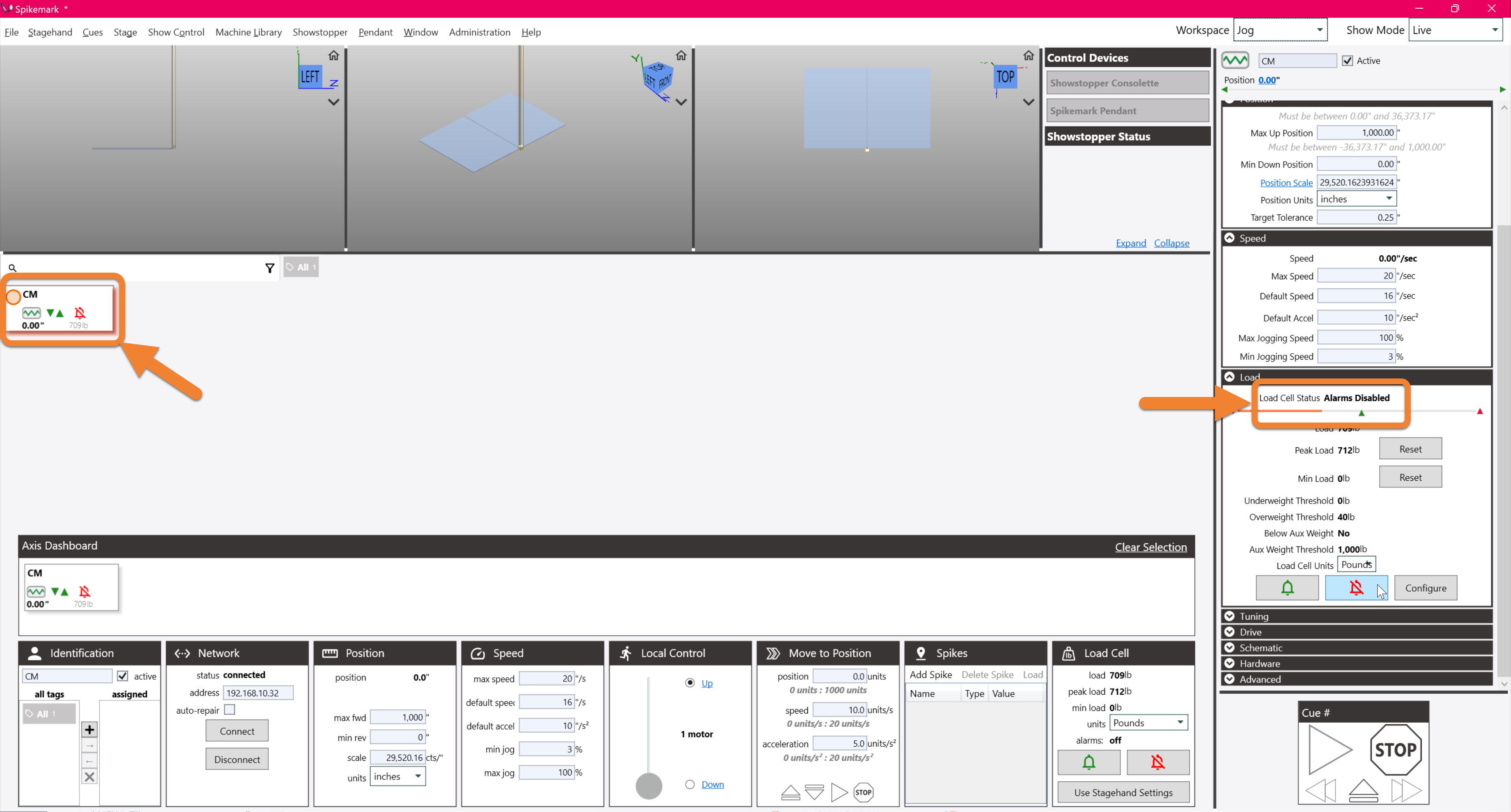The width and height of the screenshot is (1511, 812).
Task: Remove tag with X button
Action: click(x=89, y=777)
